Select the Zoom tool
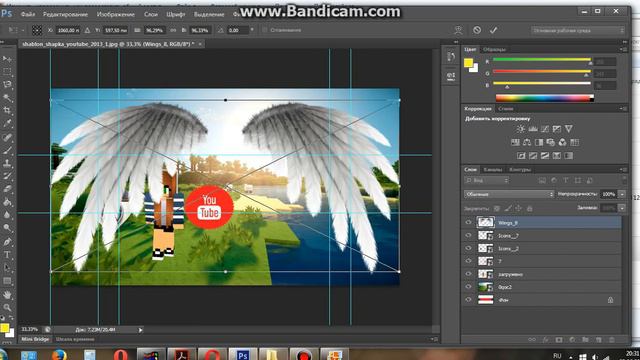640x360 pixels. (7, 307)
